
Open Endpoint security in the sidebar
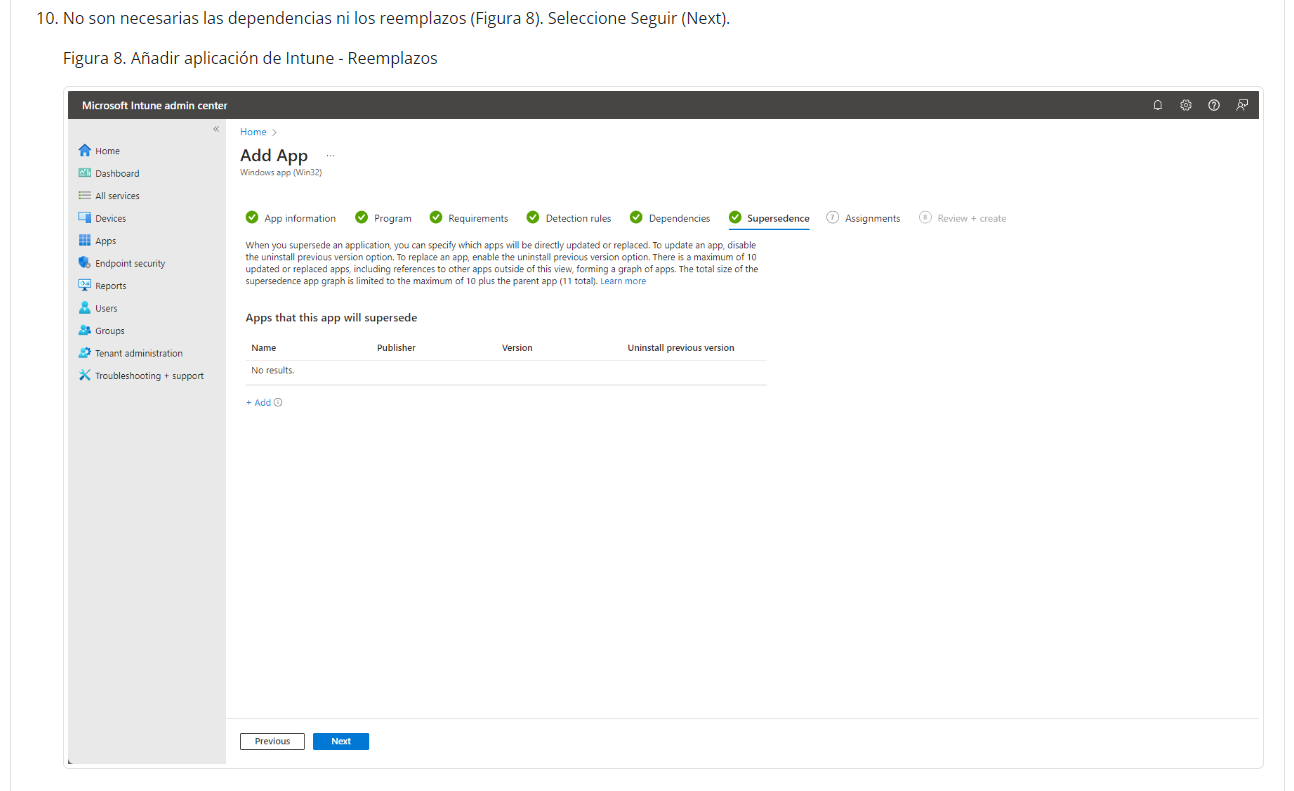[122, 264]
